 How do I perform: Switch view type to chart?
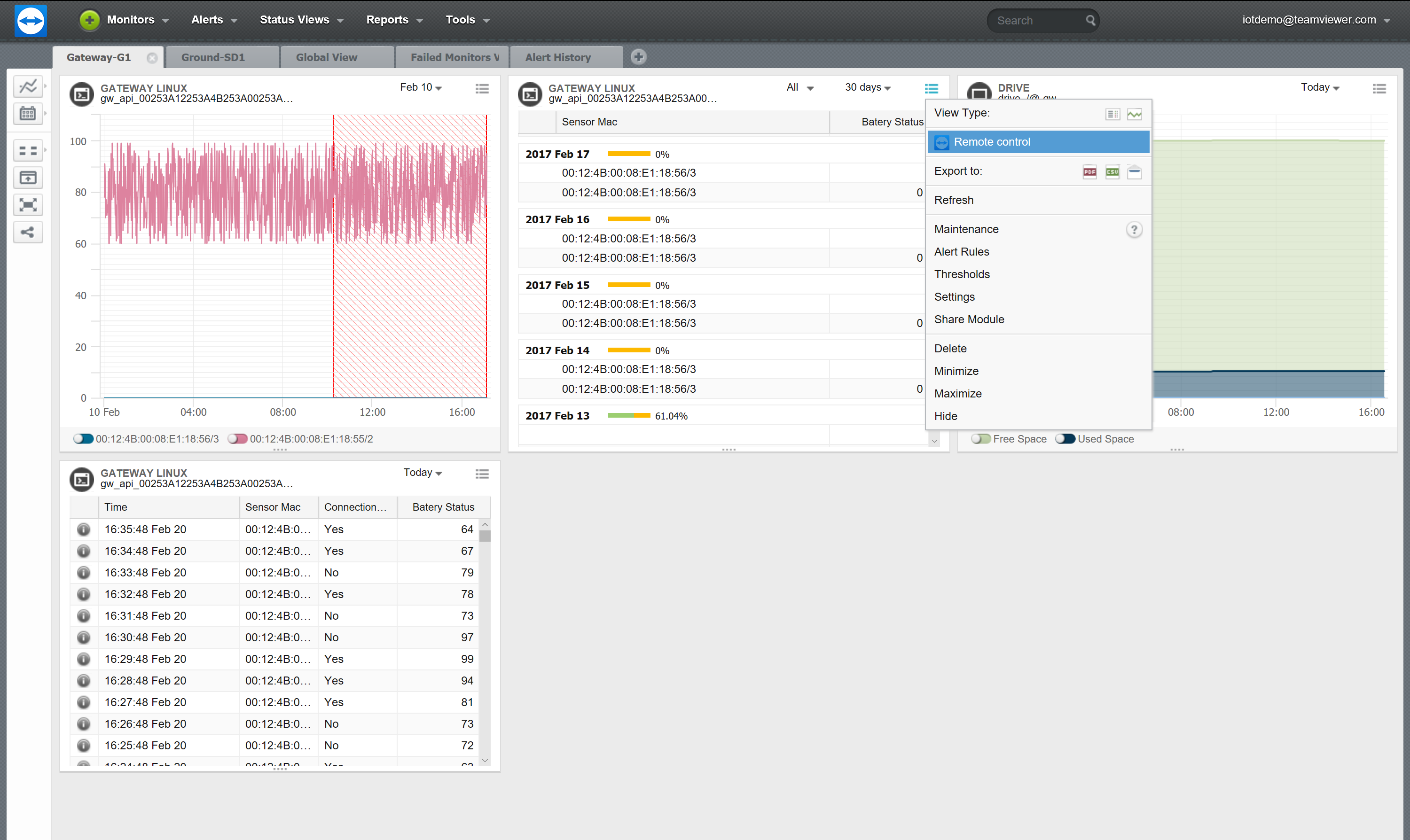click(1134, 114)
